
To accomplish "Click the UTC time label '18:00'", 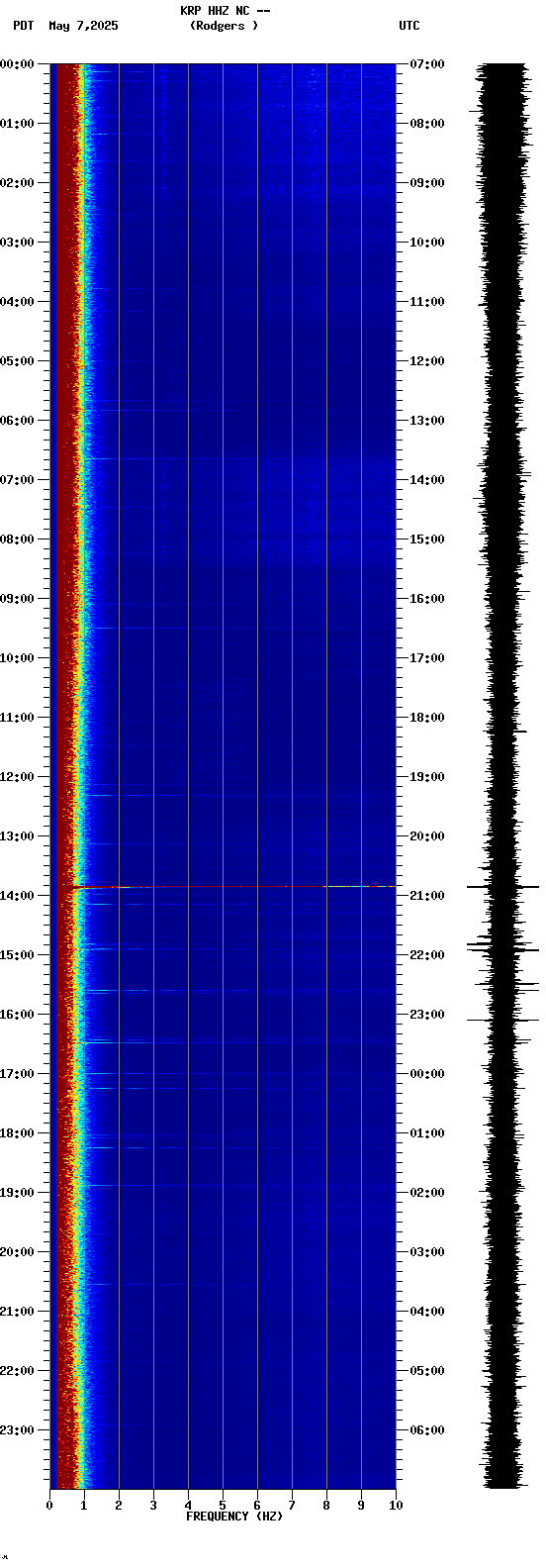I will pyautogui.click(x=427, y=718).
